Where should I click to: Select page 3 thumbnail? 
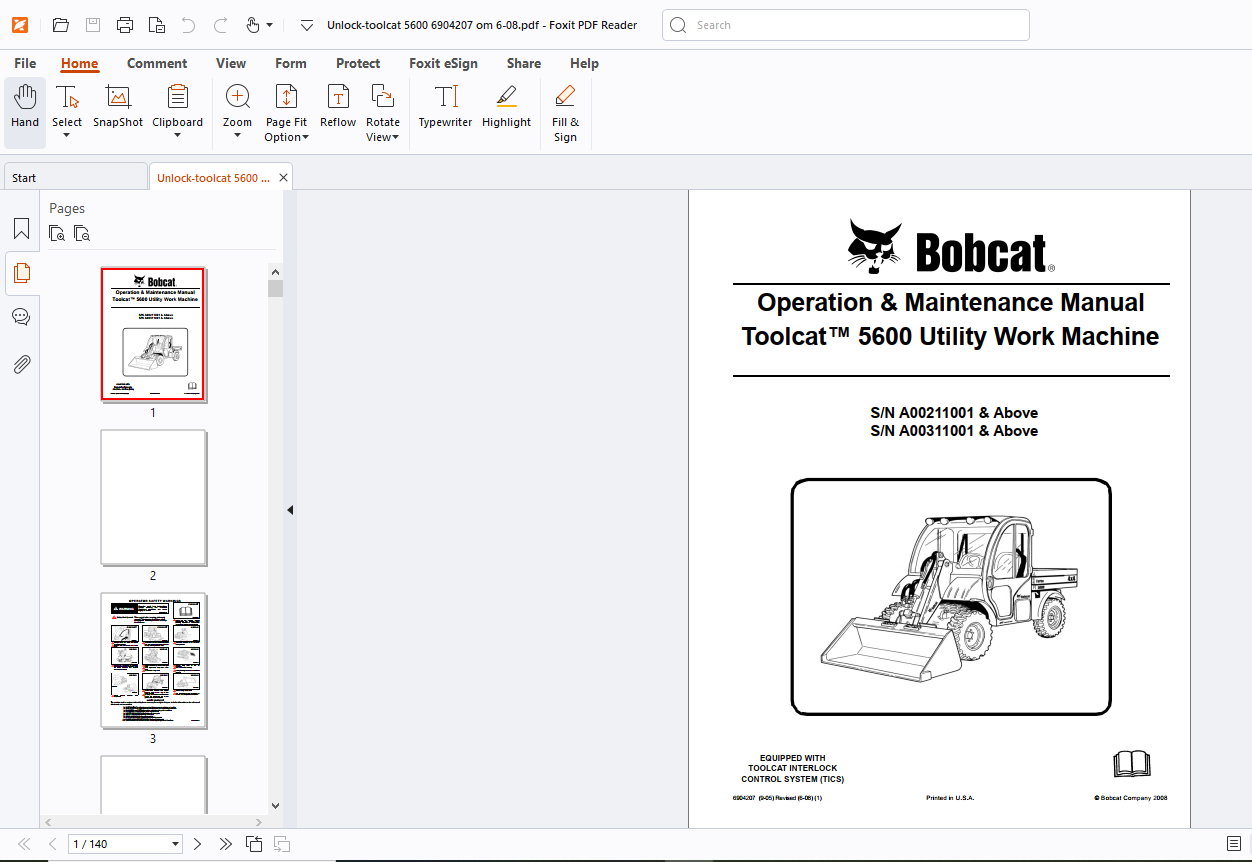tap(153, 661)
